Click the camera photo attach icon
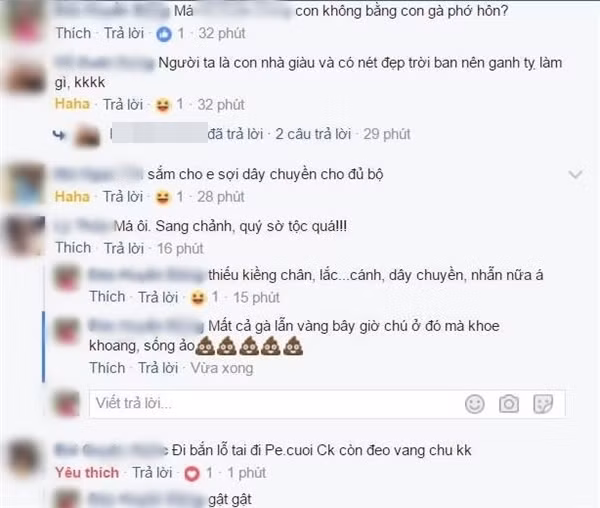This screenshot has height=508, width=600. [x=509, y=404]
